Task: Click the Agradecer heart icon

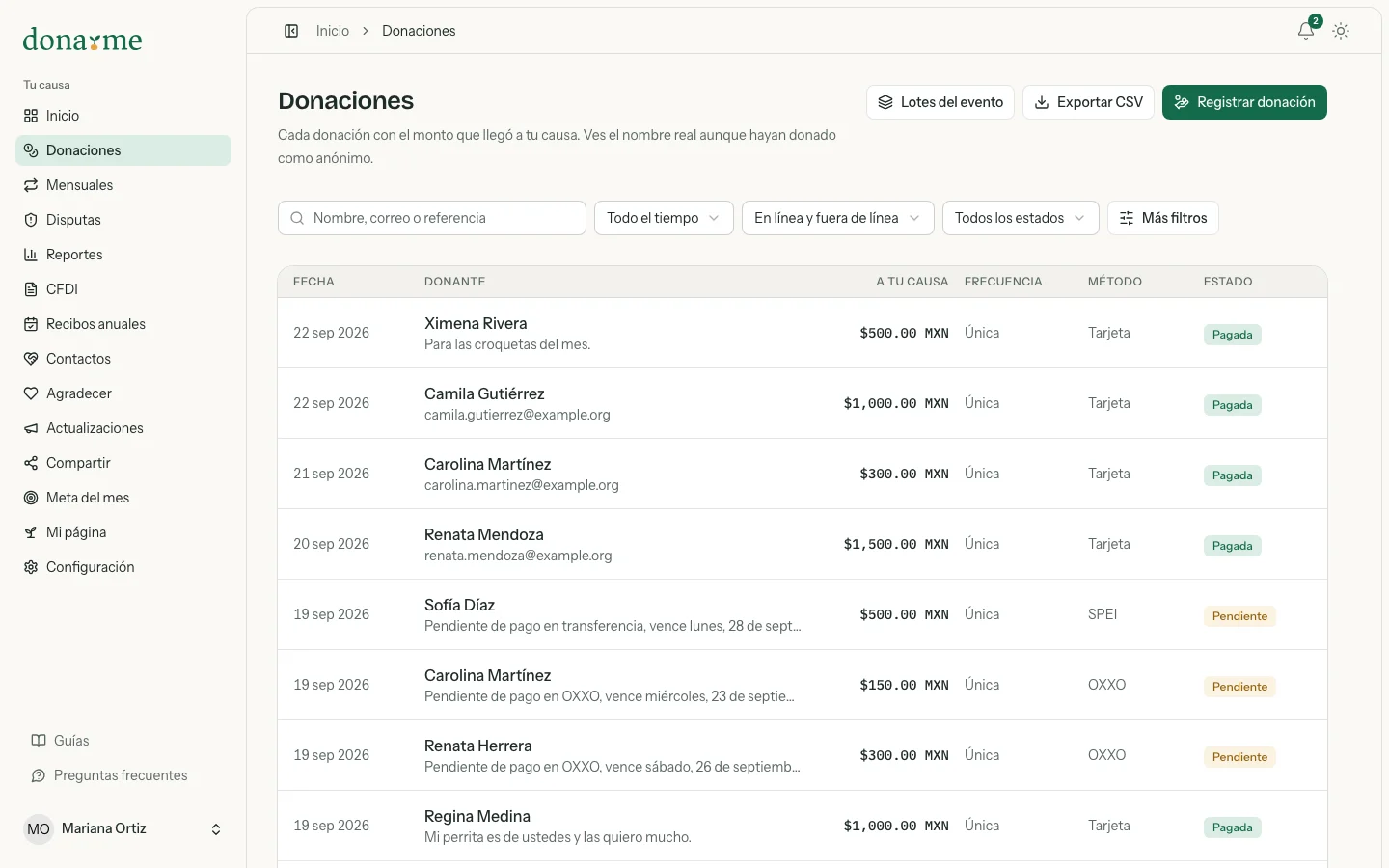Action: (31, 393)
